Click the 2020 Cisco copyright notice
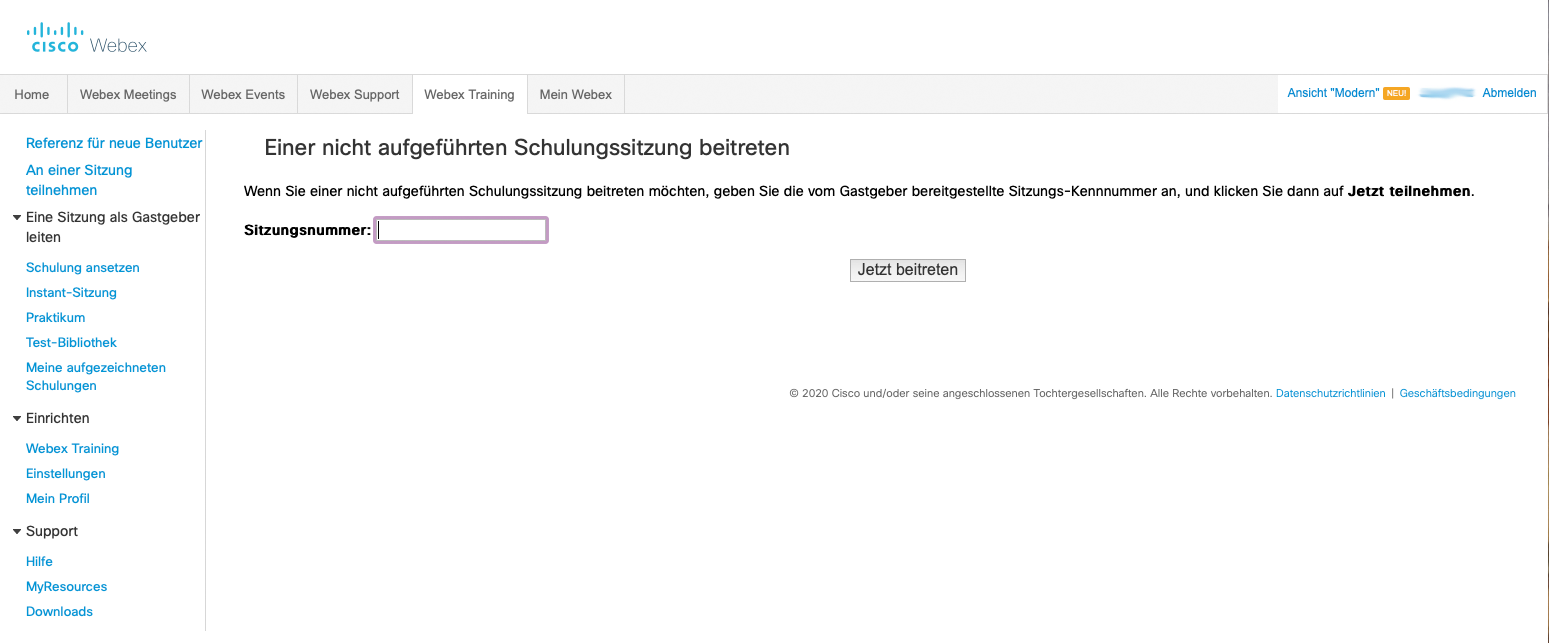The width and height of the screenshot is (1549, 643). point(1030,394)
